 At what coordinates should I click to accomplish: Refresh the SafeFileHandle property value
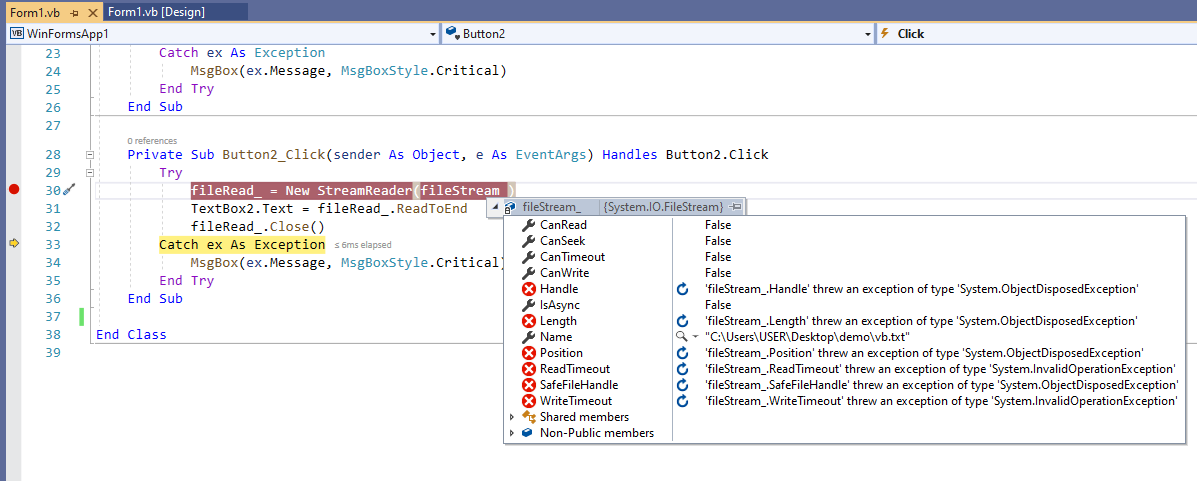[683, 386]
